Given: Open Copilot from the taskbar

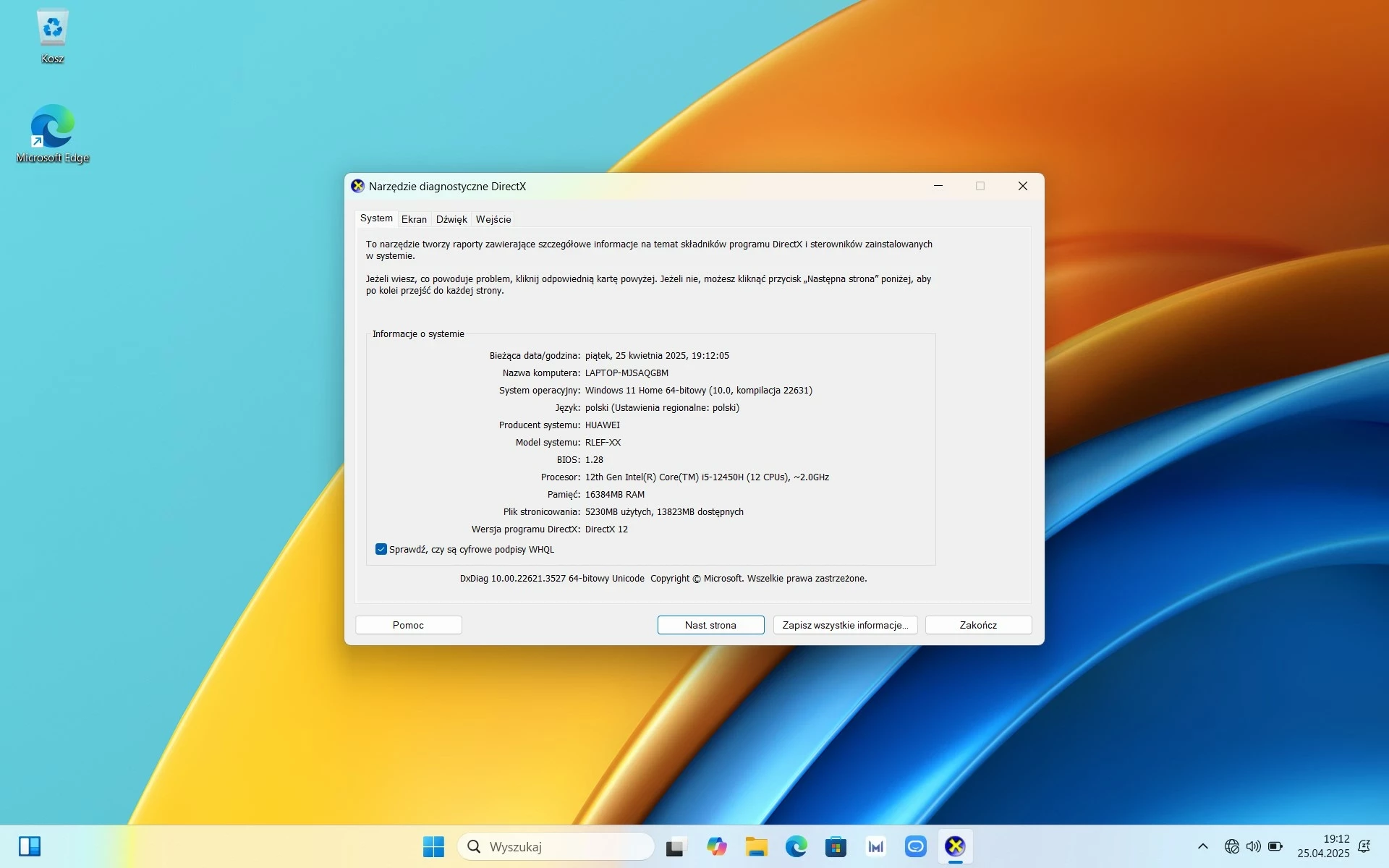Looking at the screenshot, I should coord(716,846).
